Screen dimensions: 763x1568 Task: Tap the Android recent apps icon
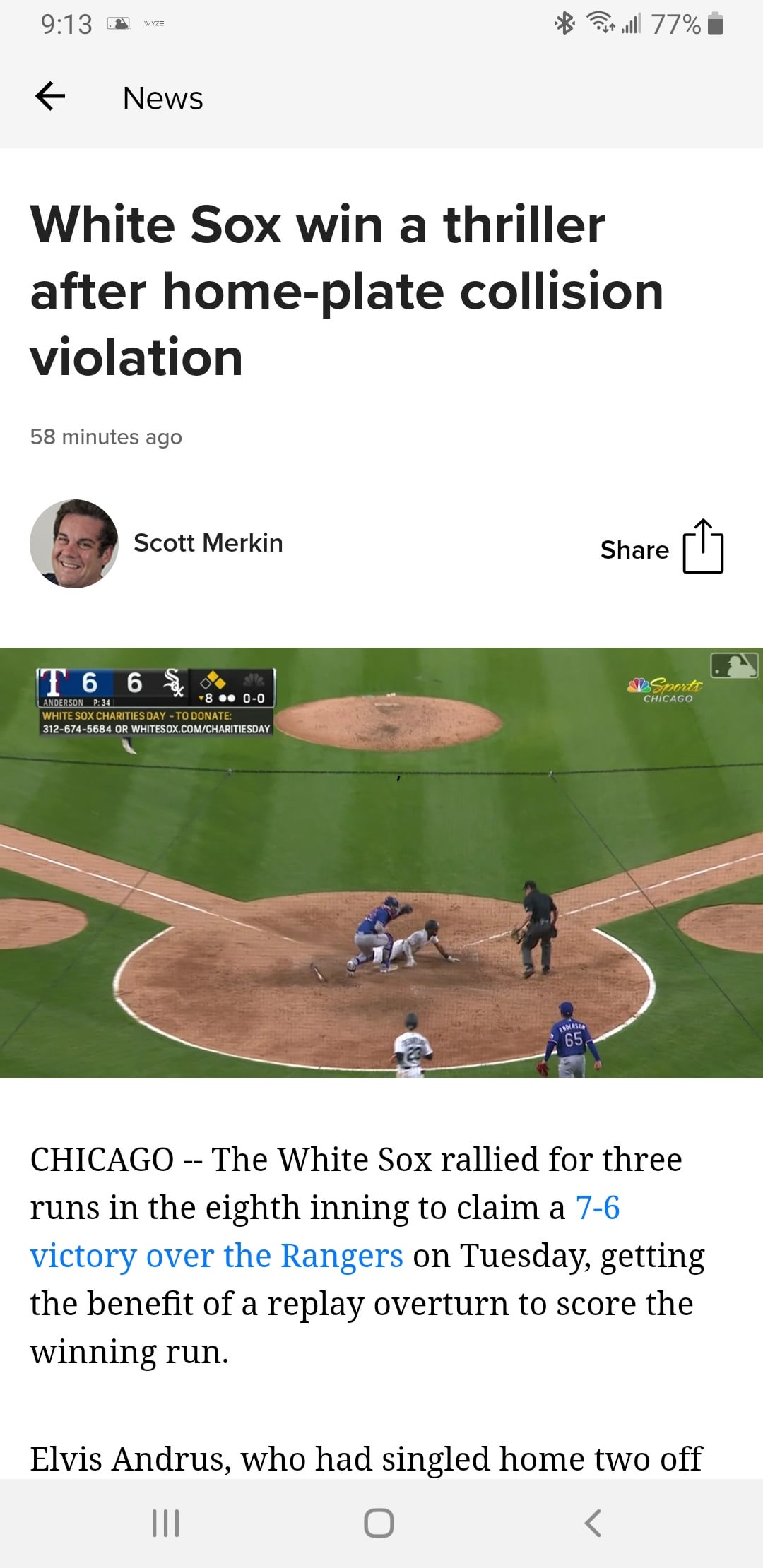pyautogui.click(x=166, y=1523)
